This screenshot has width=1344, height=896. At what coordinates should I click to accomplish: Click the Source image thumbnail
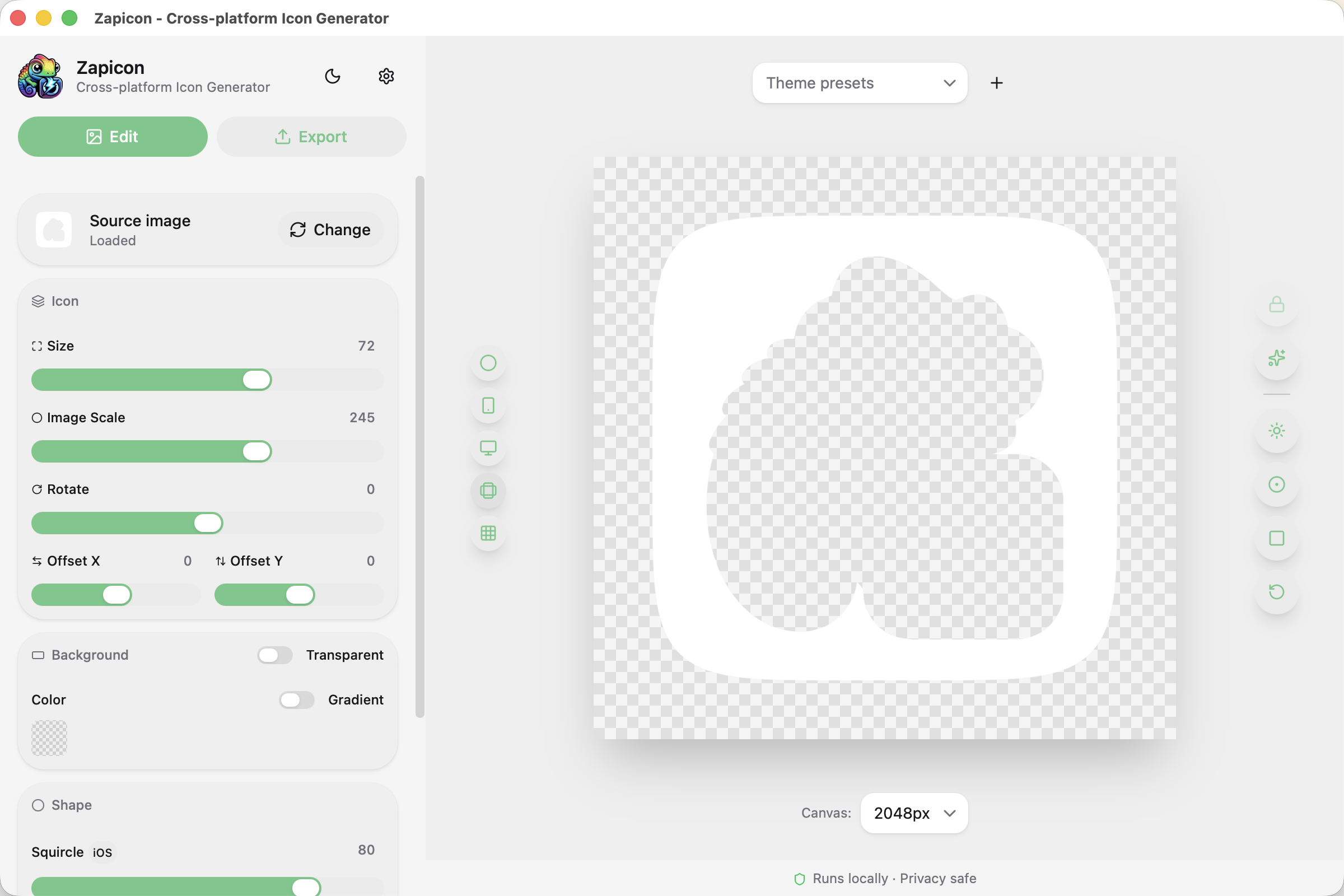pos(54,230)
